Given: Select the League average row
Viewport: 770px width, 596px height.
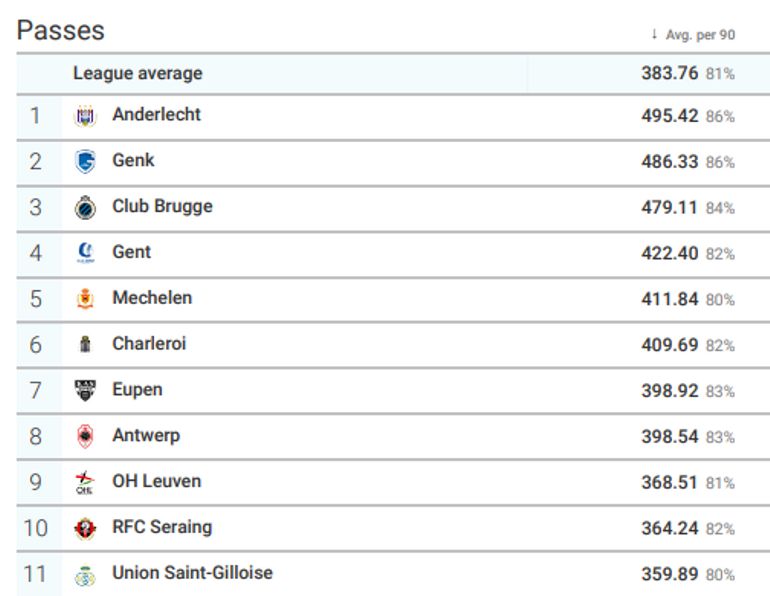Looking at the screenshot, I should pyautogui.click(x=137, y=73).
